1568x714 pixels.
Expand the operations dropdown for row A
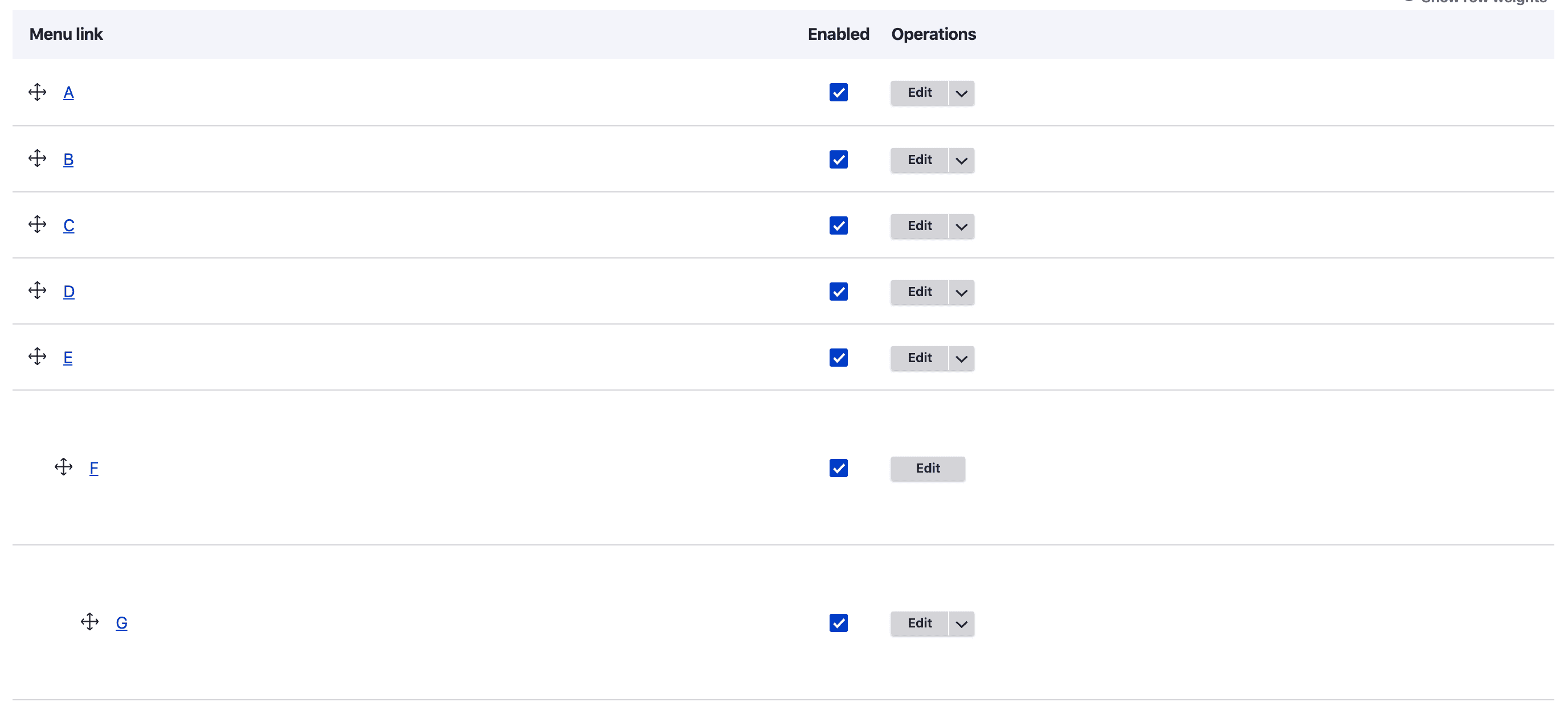[x=961, y=93]
